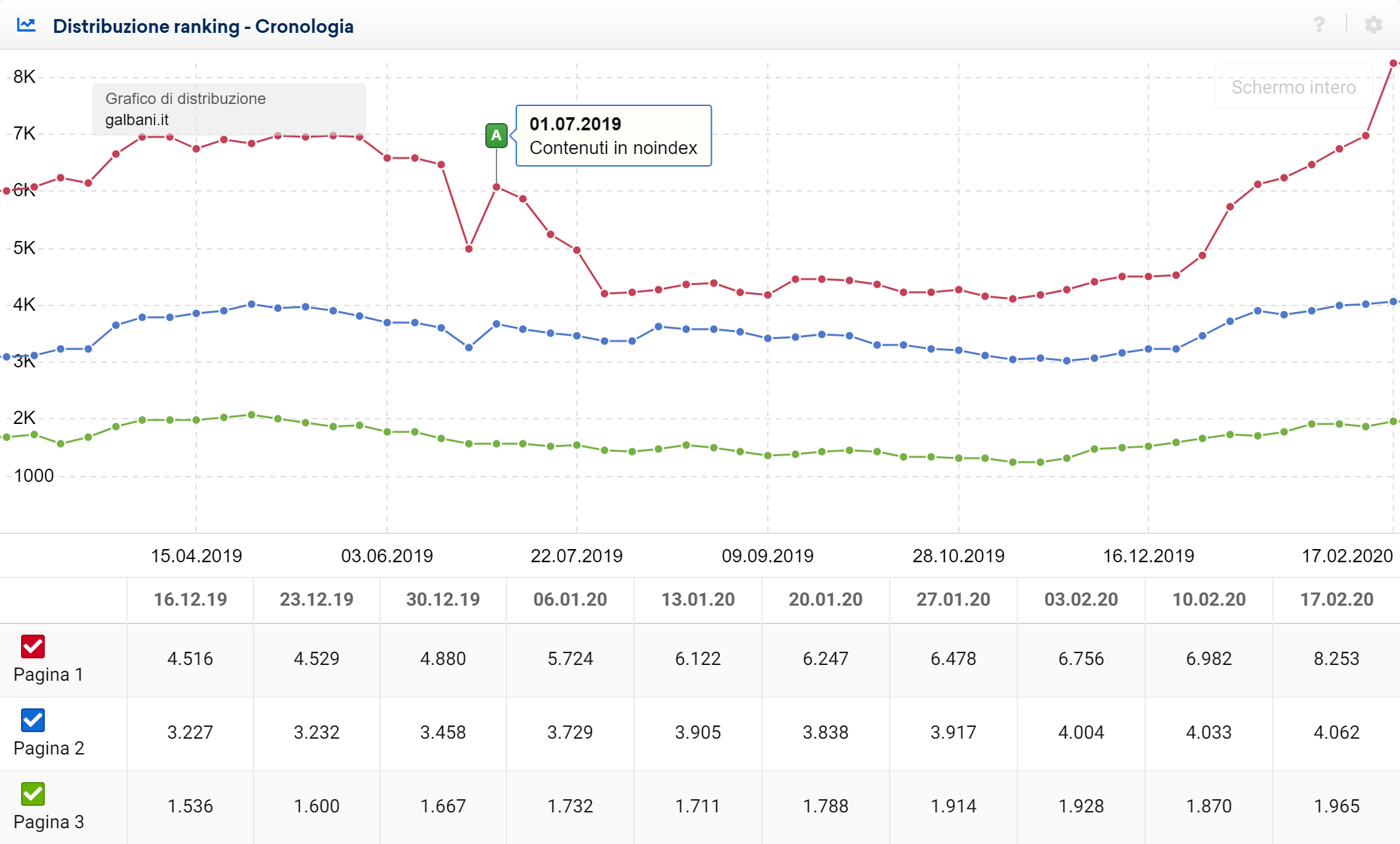The image size is (1400, 844).
Task: Click the 16.12.19 column header
Action: (190, 600)
